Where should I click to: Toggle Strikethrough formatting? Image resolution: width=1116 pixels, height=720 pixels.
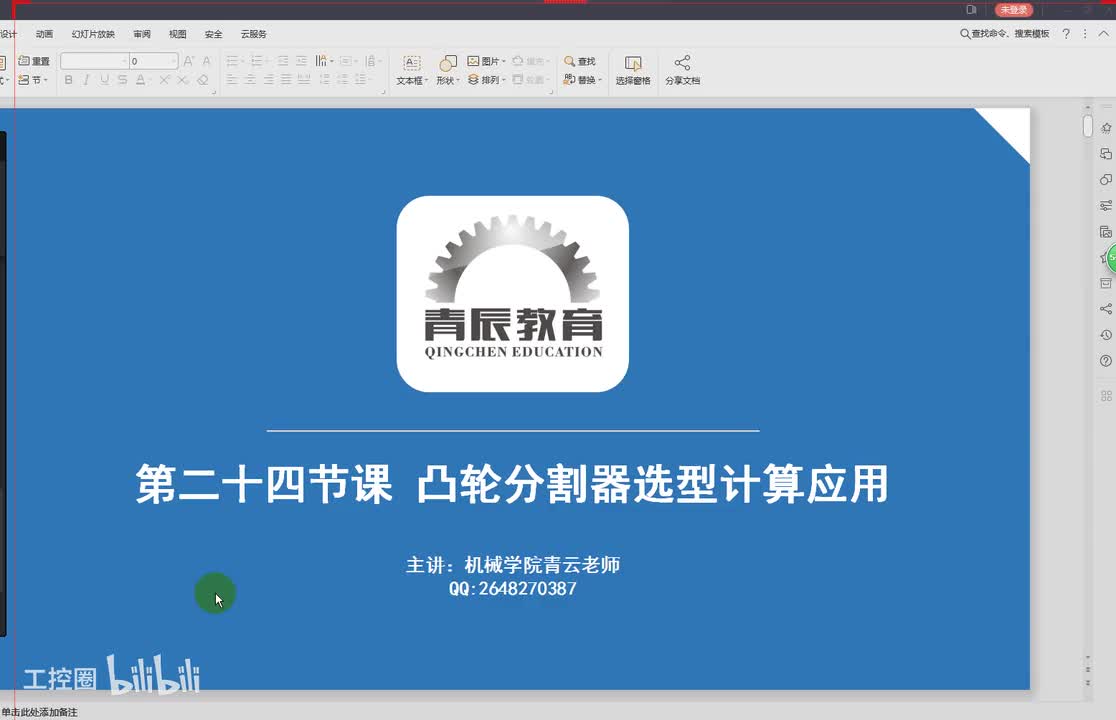coord(122,80)
